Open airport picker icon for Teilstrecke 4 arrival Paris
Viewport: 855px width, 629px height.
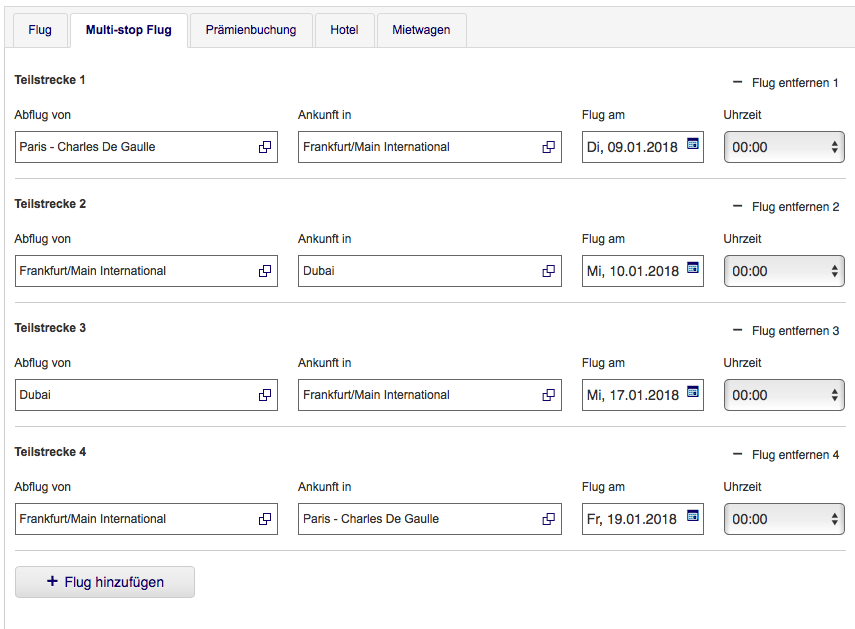coord(548,519)
